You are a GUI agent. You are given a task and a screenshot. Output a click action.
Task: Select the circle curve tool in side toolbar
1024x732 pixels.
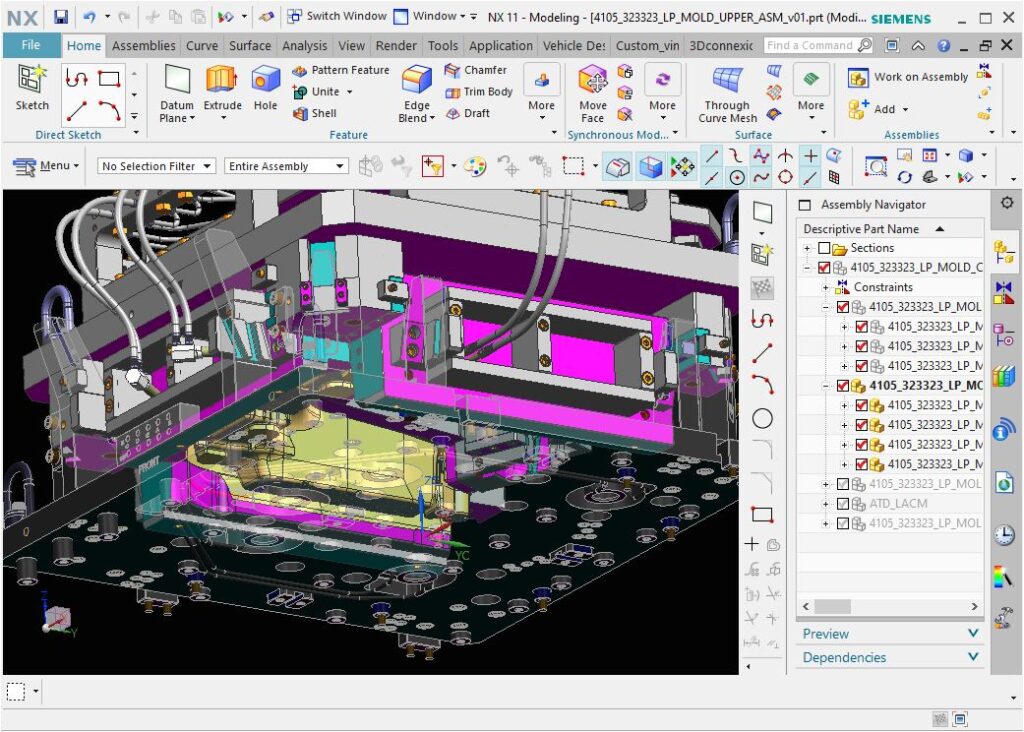click(x=762, y=419)
